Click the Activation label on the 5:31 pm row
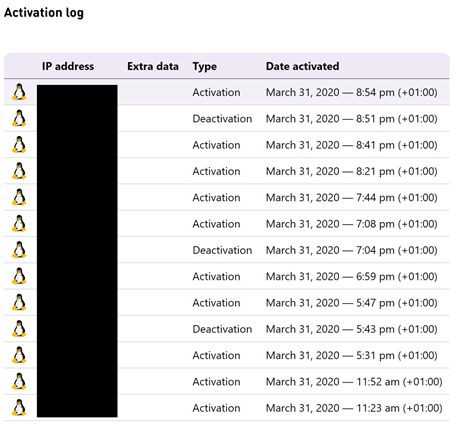 coord(216,355)
